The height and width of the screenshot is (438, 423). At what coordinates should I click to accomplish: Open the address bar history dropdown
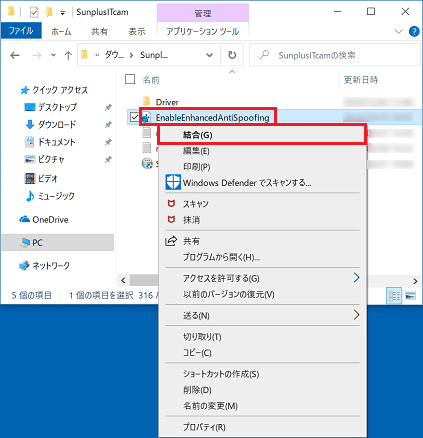pos(209,55)
